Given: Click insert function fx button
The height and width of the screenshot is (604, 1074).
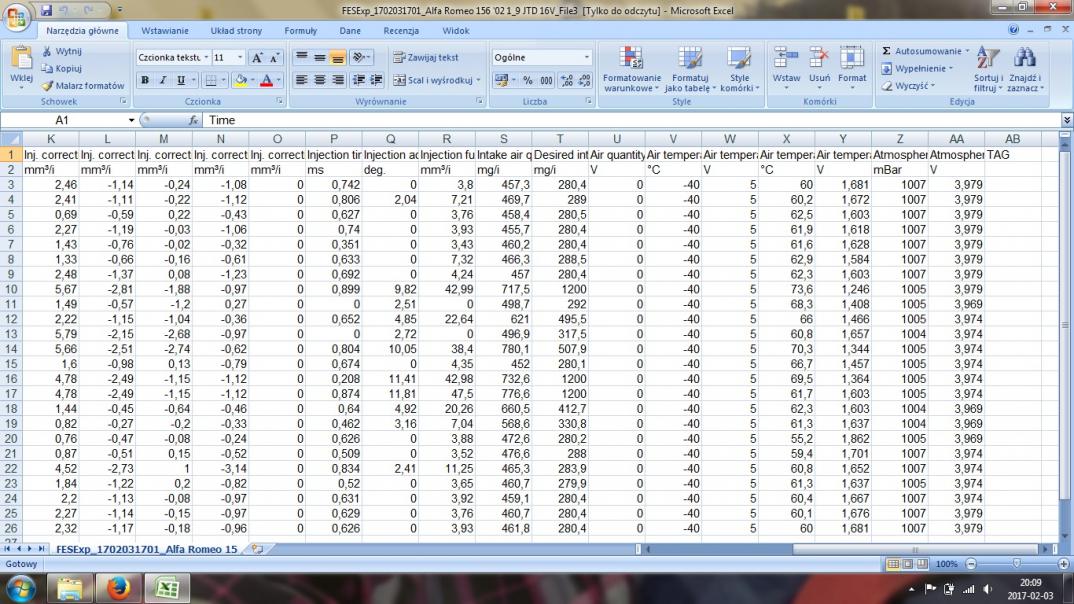Looking at the screenshot, I should 193,120.
